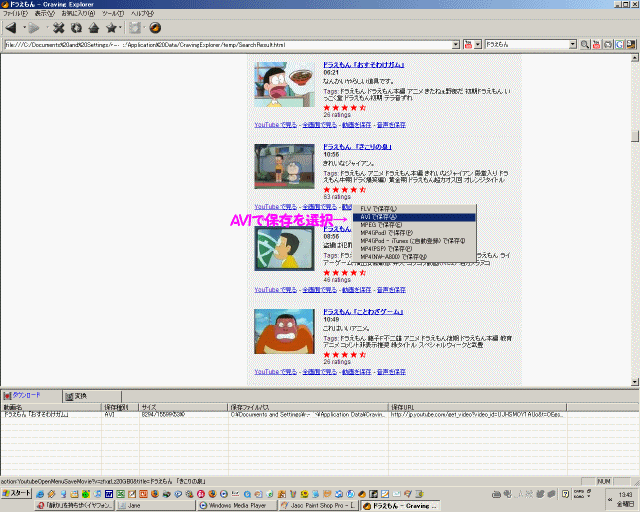This screenshot has height=512, width=640.
Task: Switch to the 変換 tab
Action: click(x=91, y=396)
